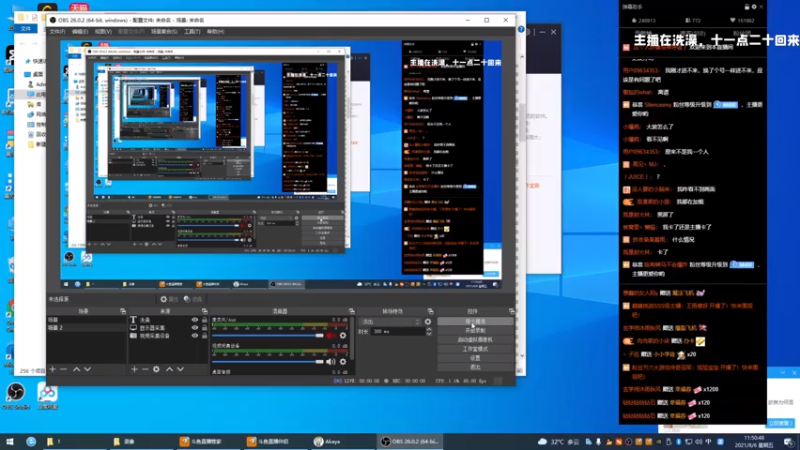800x450 pixels.
Task: Select first scene in Scenes list
Action: point(86,320)
